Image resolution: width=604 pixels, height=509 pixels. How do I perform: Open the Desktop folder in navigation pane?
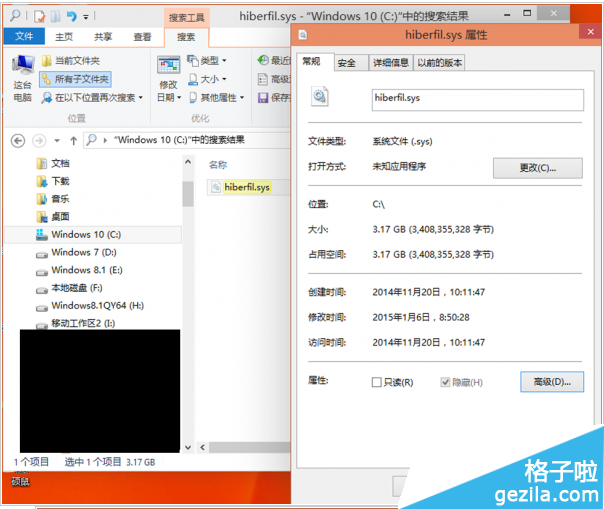[53, 217]
